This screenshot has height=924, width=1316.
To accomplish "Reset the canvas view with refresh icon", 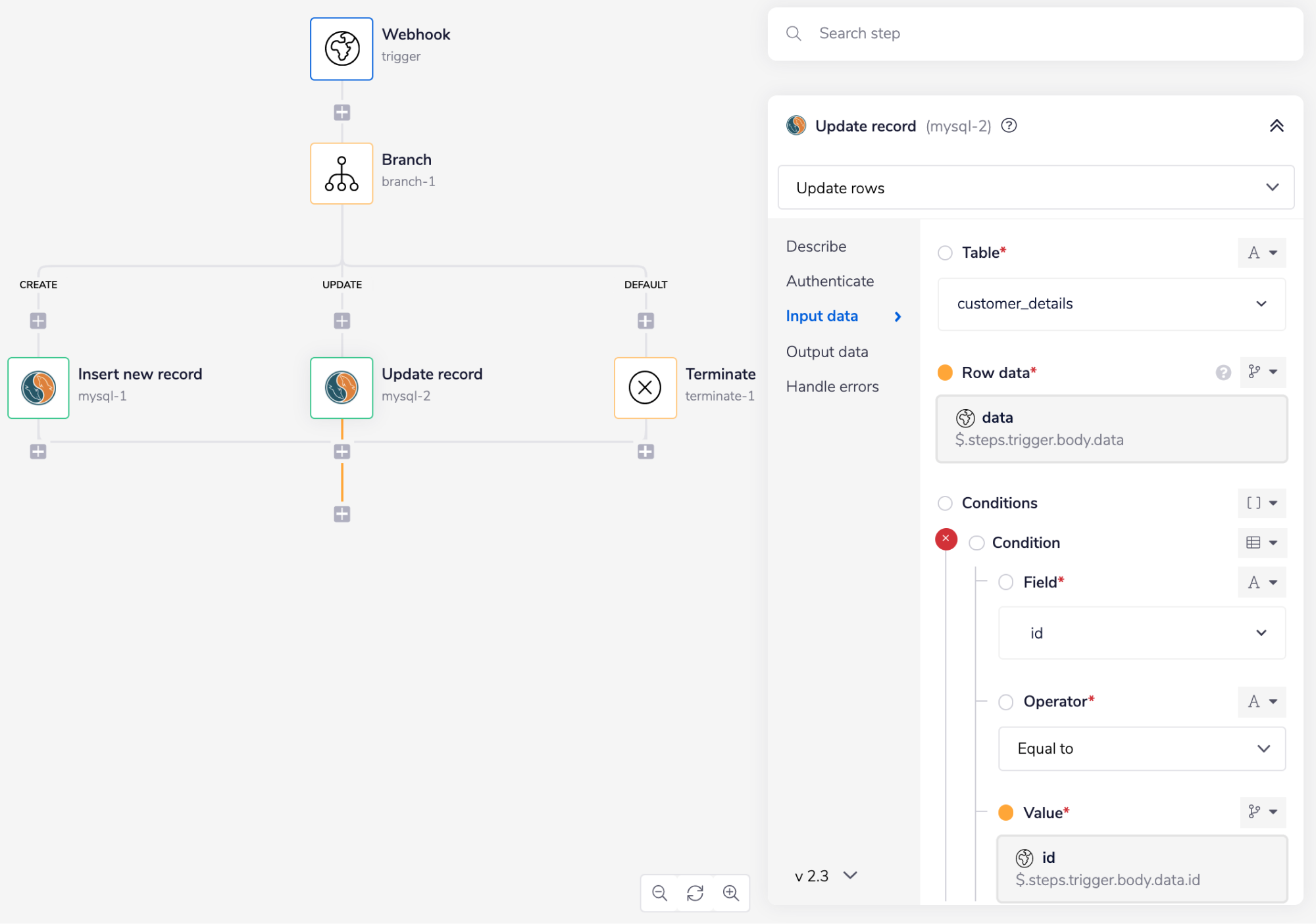I will point(695,893).
